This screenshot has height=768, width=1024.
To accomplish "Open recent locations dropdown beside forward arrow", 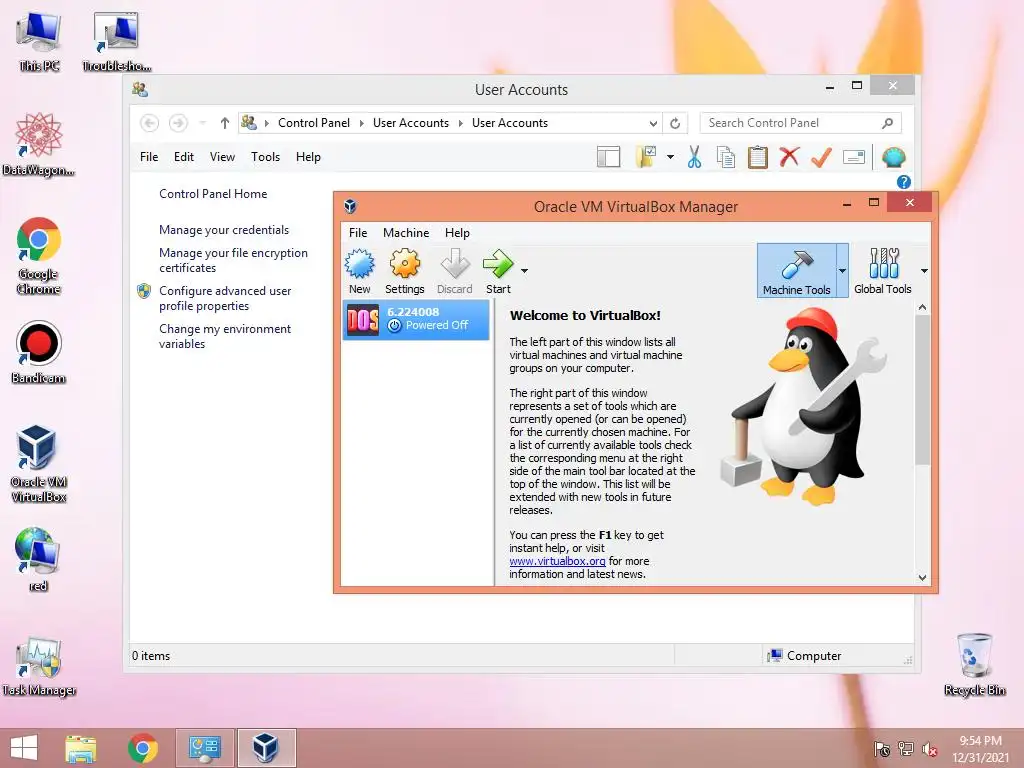I will click(202, 123).
